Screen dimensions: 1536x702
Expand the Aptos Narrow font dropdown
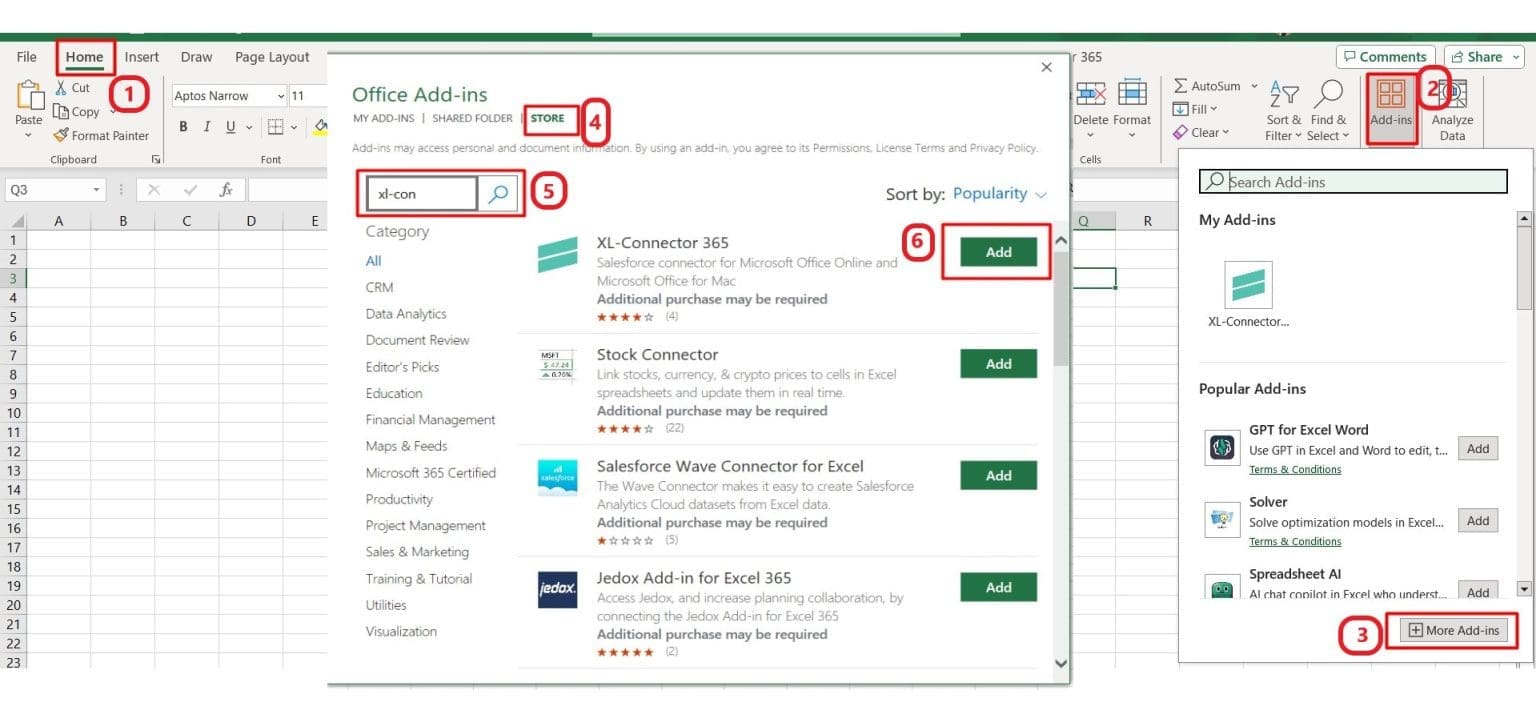[x=281, y=96]
